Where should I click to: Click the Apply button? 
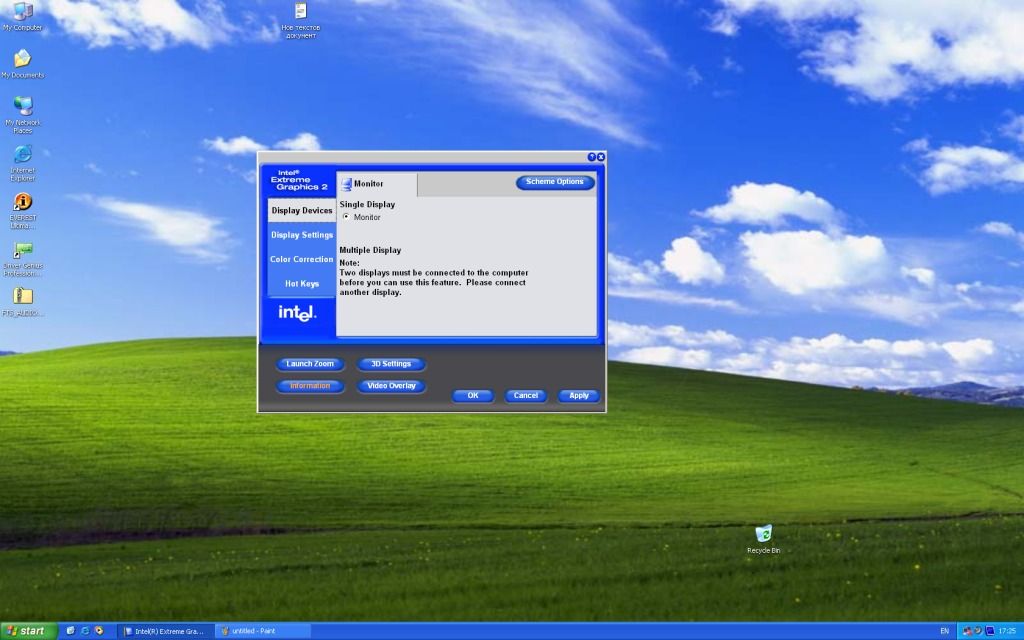pos(579,396)
